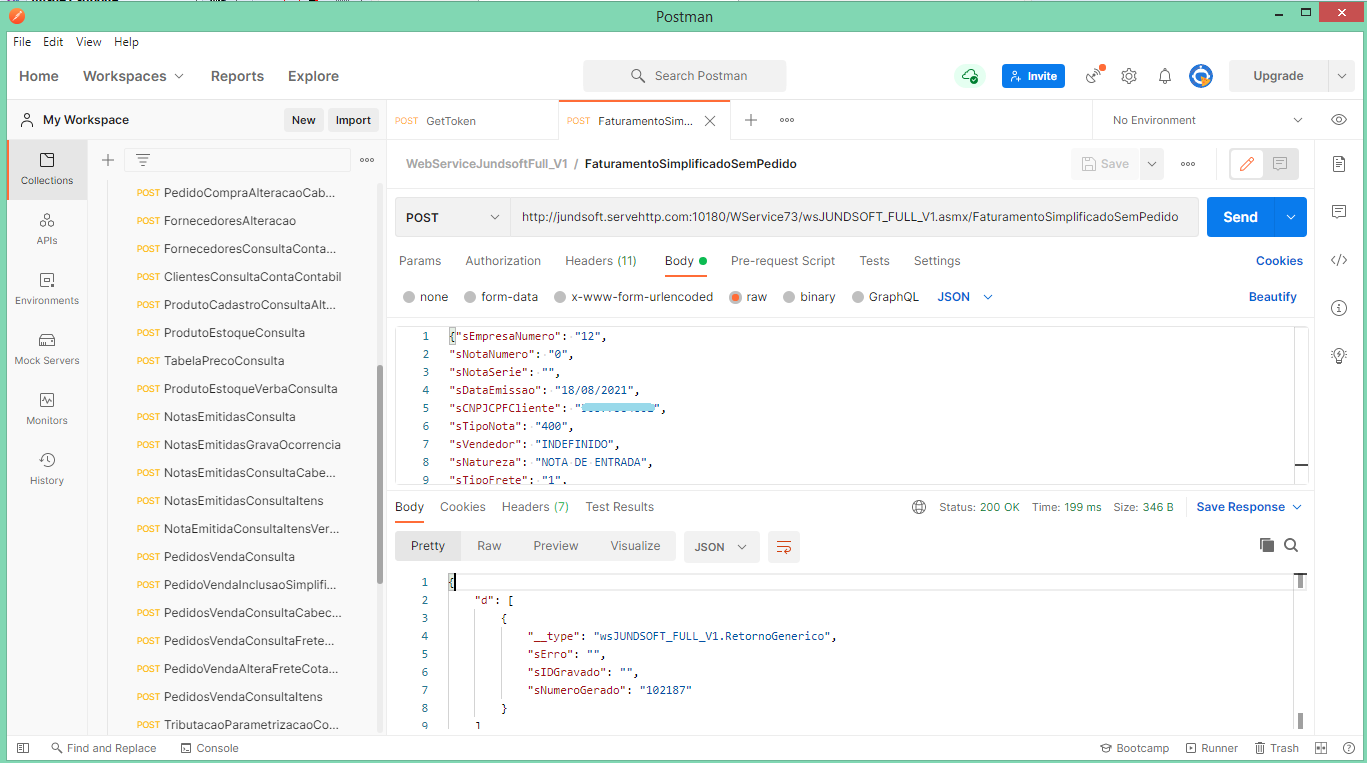This screenshot has width=1367, height=763.
Task: Open the notifications bell
Action: click(1165, 76)
